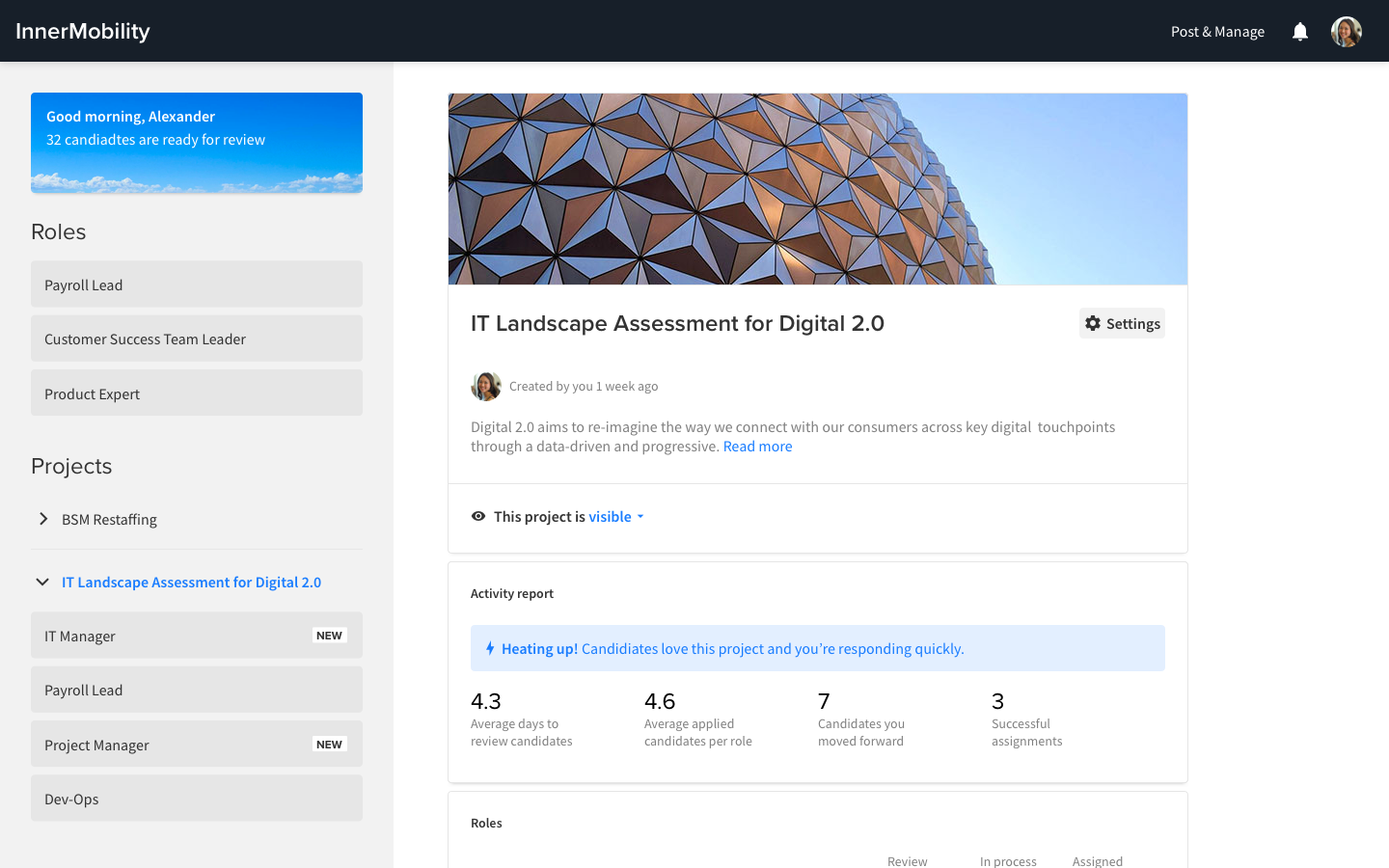Select Product Expert in Roles list
This screenshot has height=868, width=1389.
click(197, 393)
